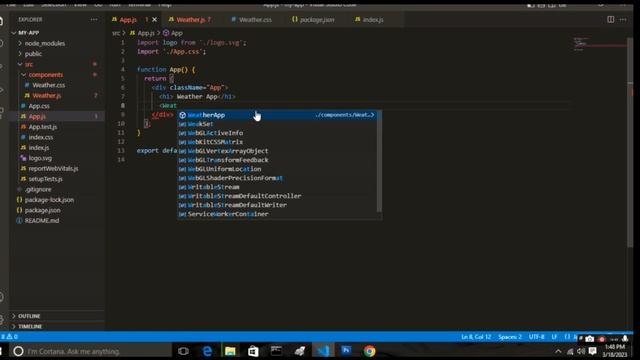The height and width of the screenshot is (360, 640).
Task: Close the App.js editor tab
Action: 154,20
